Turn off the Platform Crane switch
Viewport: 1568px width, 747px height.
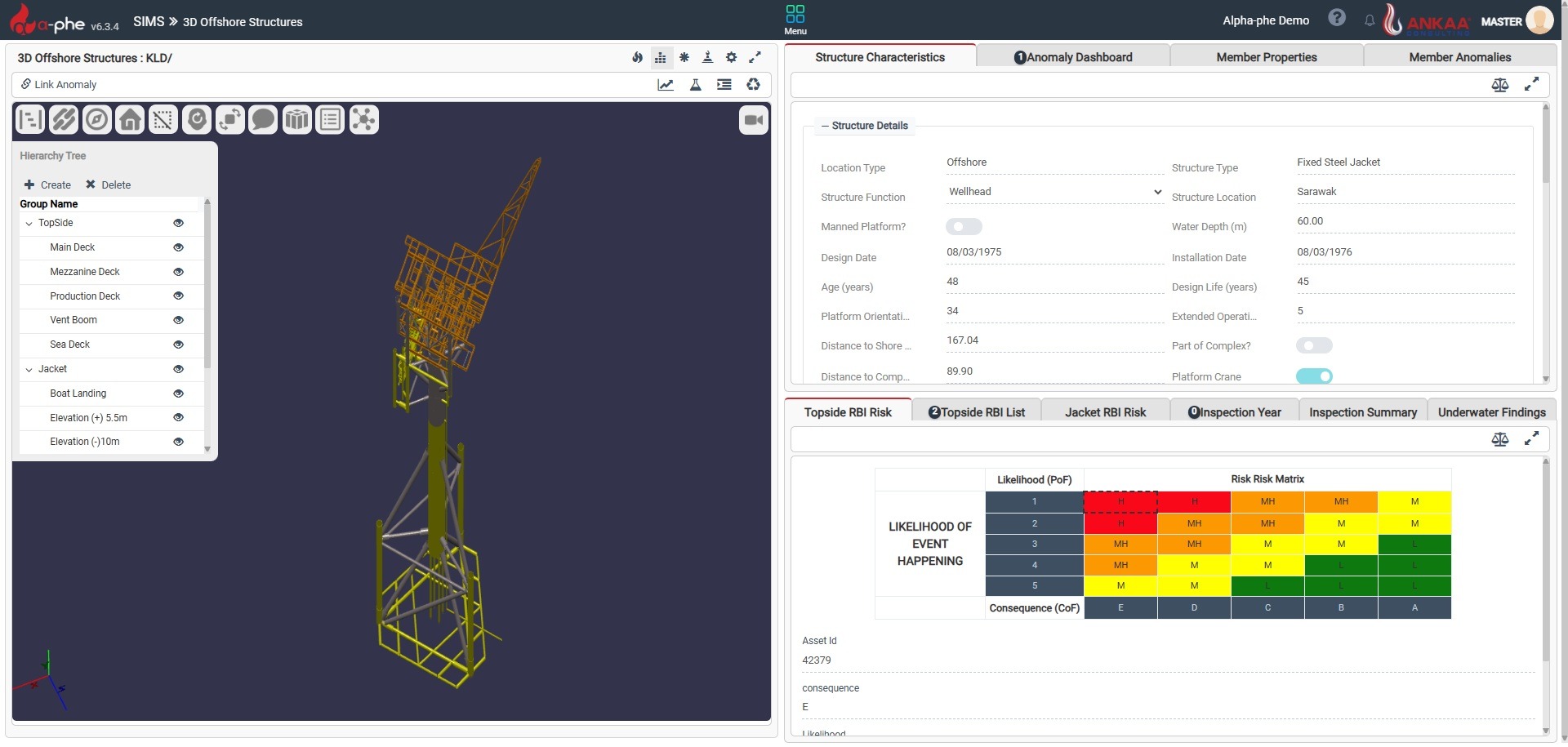(1314, 376)
